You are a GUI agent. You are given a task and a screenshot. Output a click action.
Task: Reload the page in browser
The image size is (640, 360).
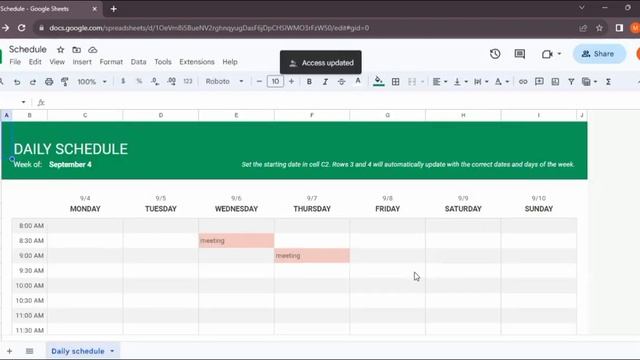point(22,28)
